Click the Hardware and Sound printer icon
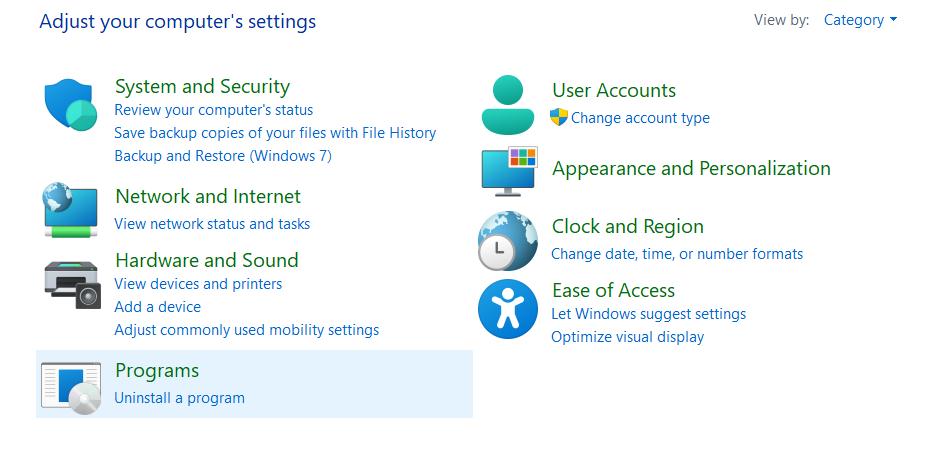This screenshot has height=458, width=941. coord(72,285)
